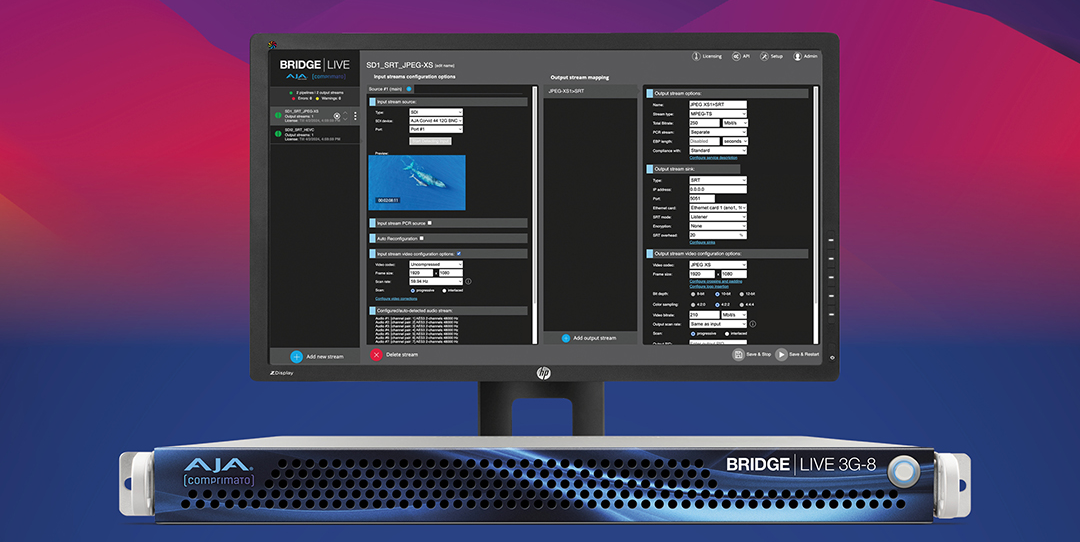Click the Save & Stop disk icon
The height and width of the screenshot is (542, 1080).
tap(738, 355)
